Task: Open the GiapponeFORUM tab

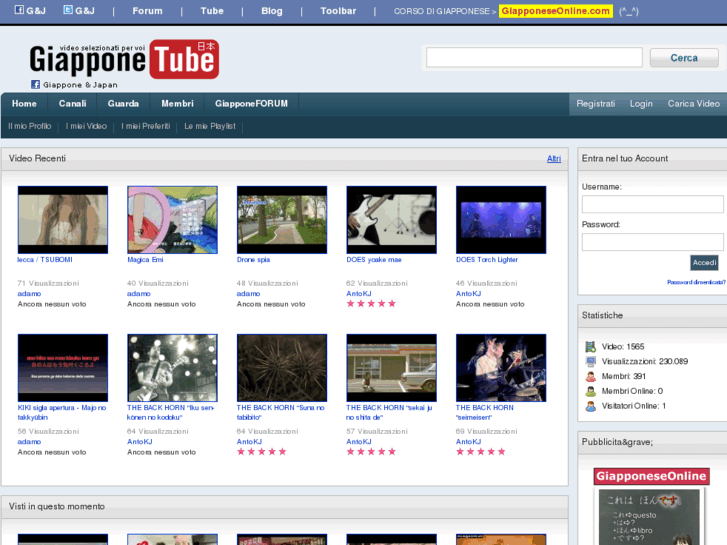Action: [251, 104]
